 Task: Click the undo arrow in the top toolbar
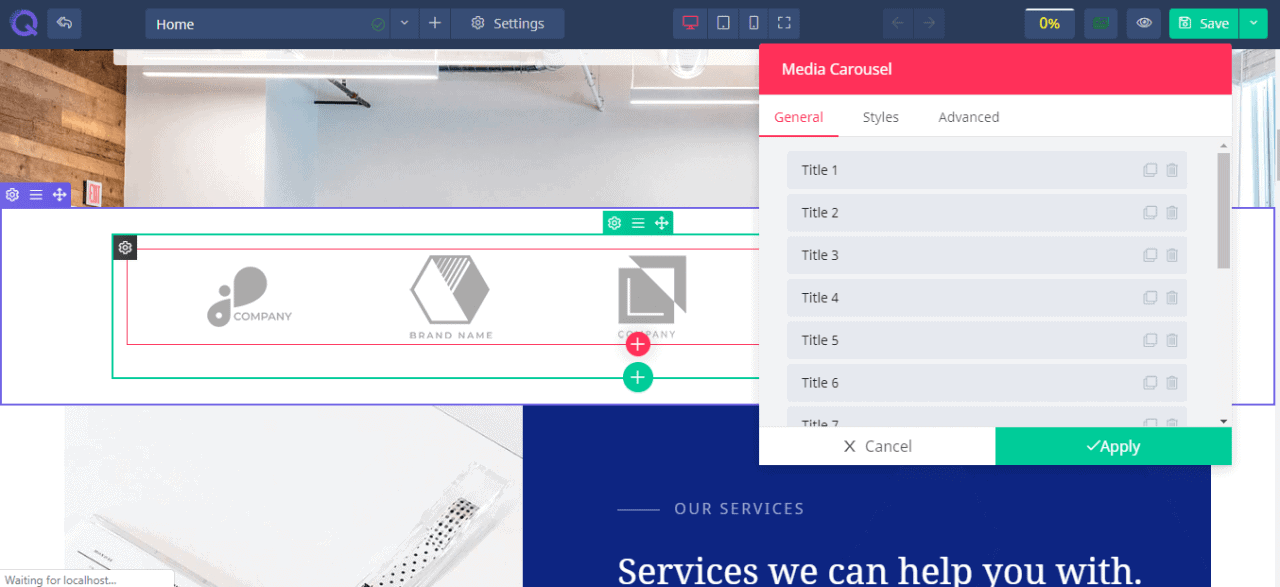tap(64, 23)
